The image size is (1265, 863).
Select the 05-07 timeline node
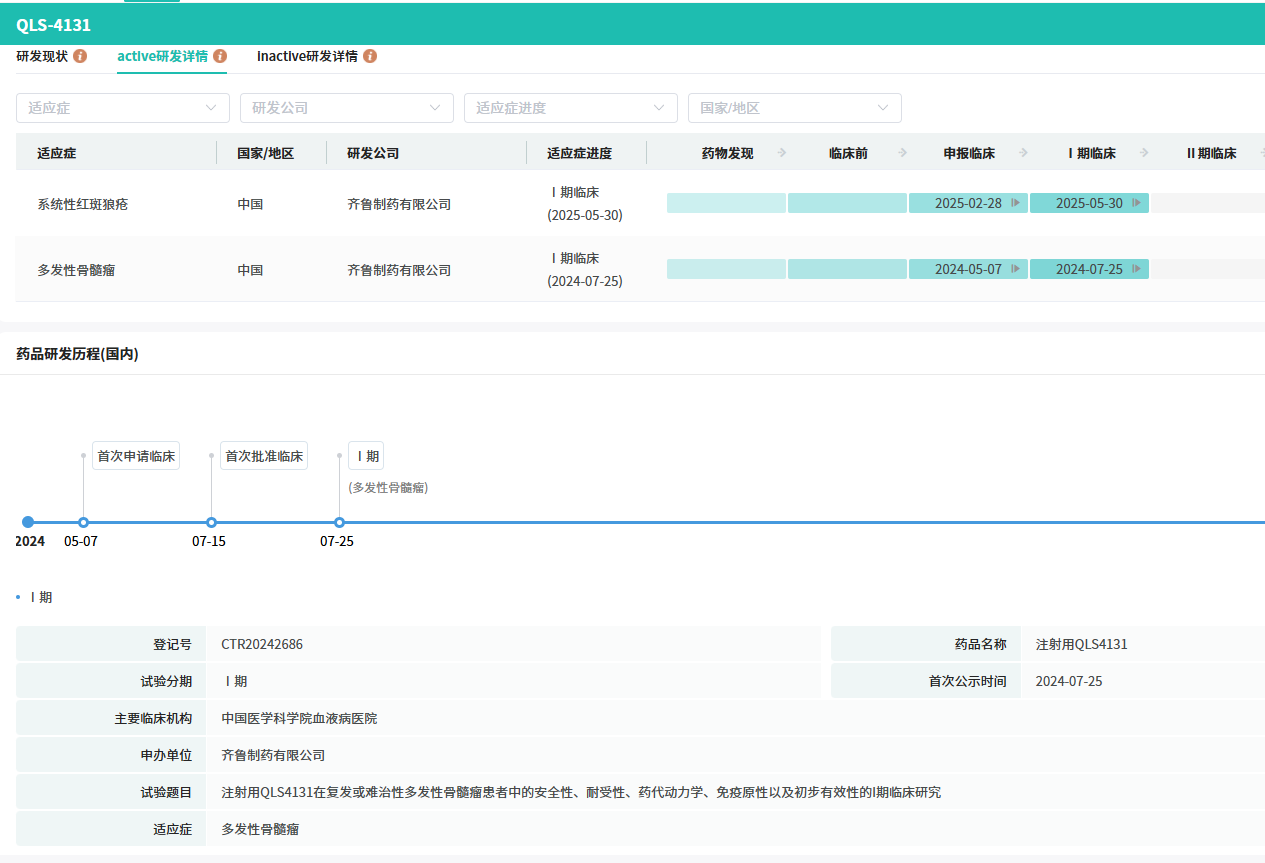pos(83,522)
